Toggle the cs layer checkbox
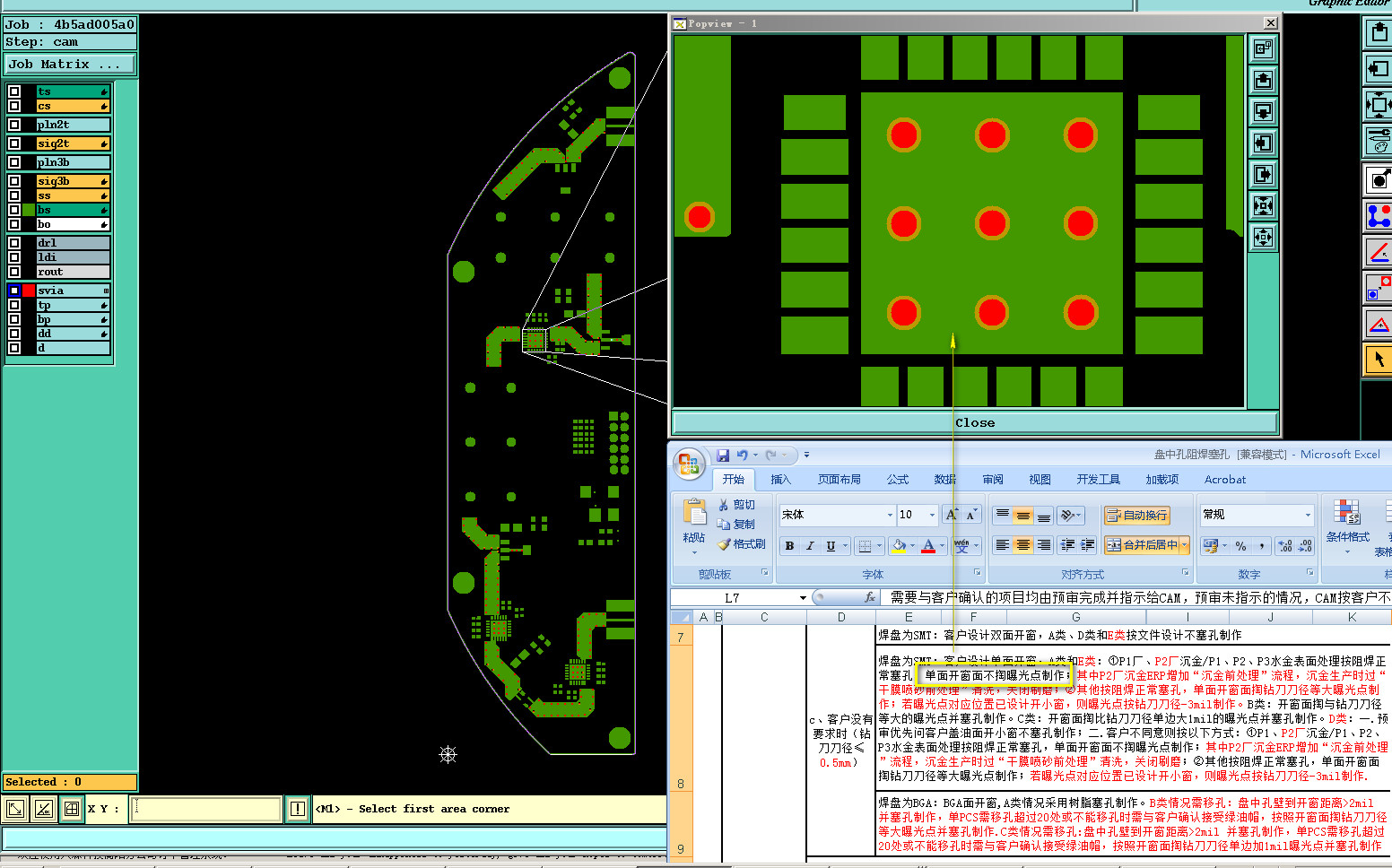The width and height of the screenshot is (1392, 868). tap(14, 106)
